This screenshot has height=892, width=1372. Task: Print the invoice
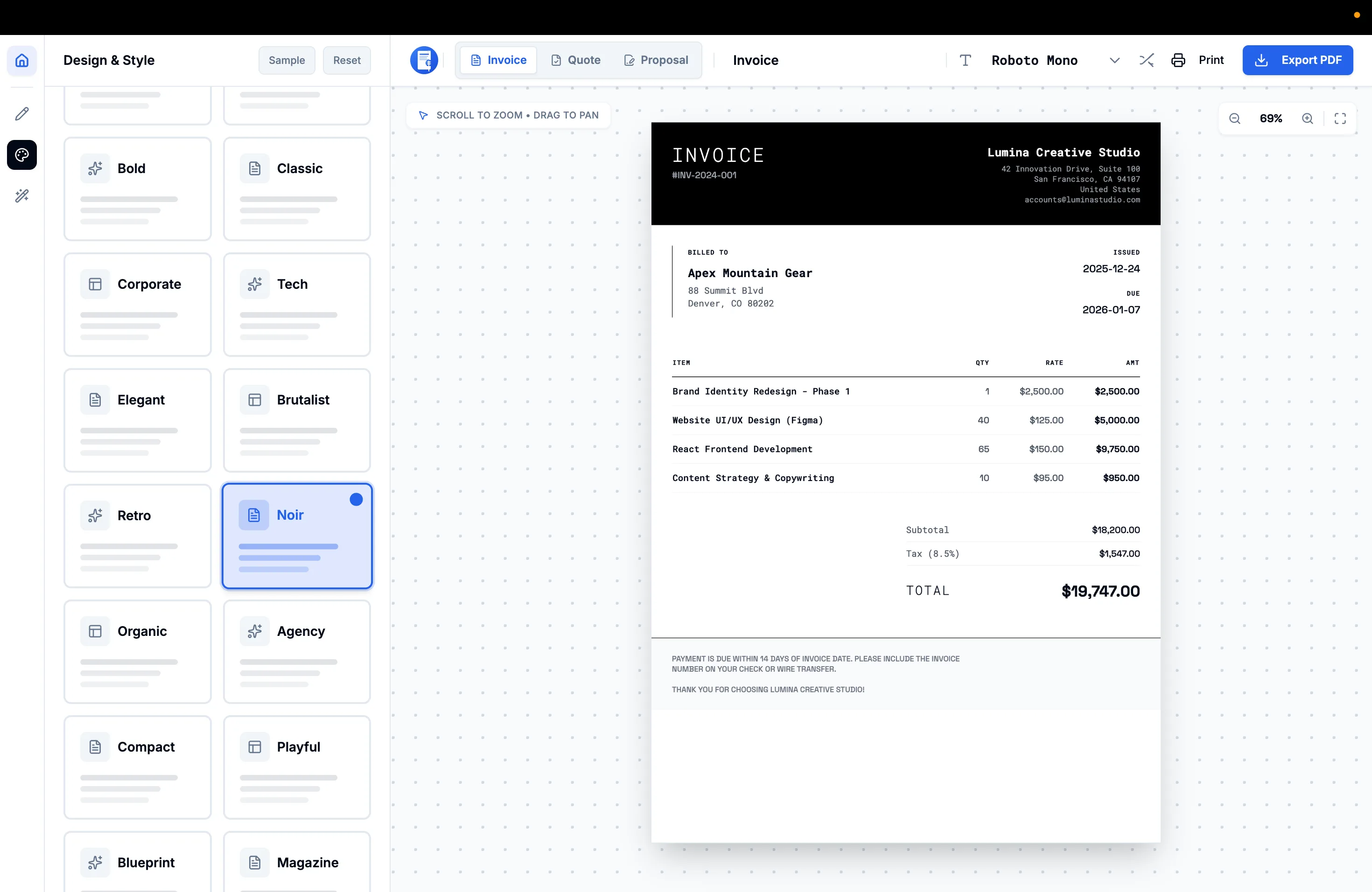[x=1197, y=60]
